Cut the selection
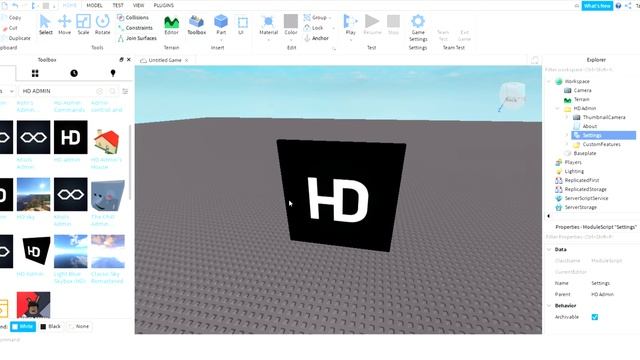640x360 pixels. 10,28
